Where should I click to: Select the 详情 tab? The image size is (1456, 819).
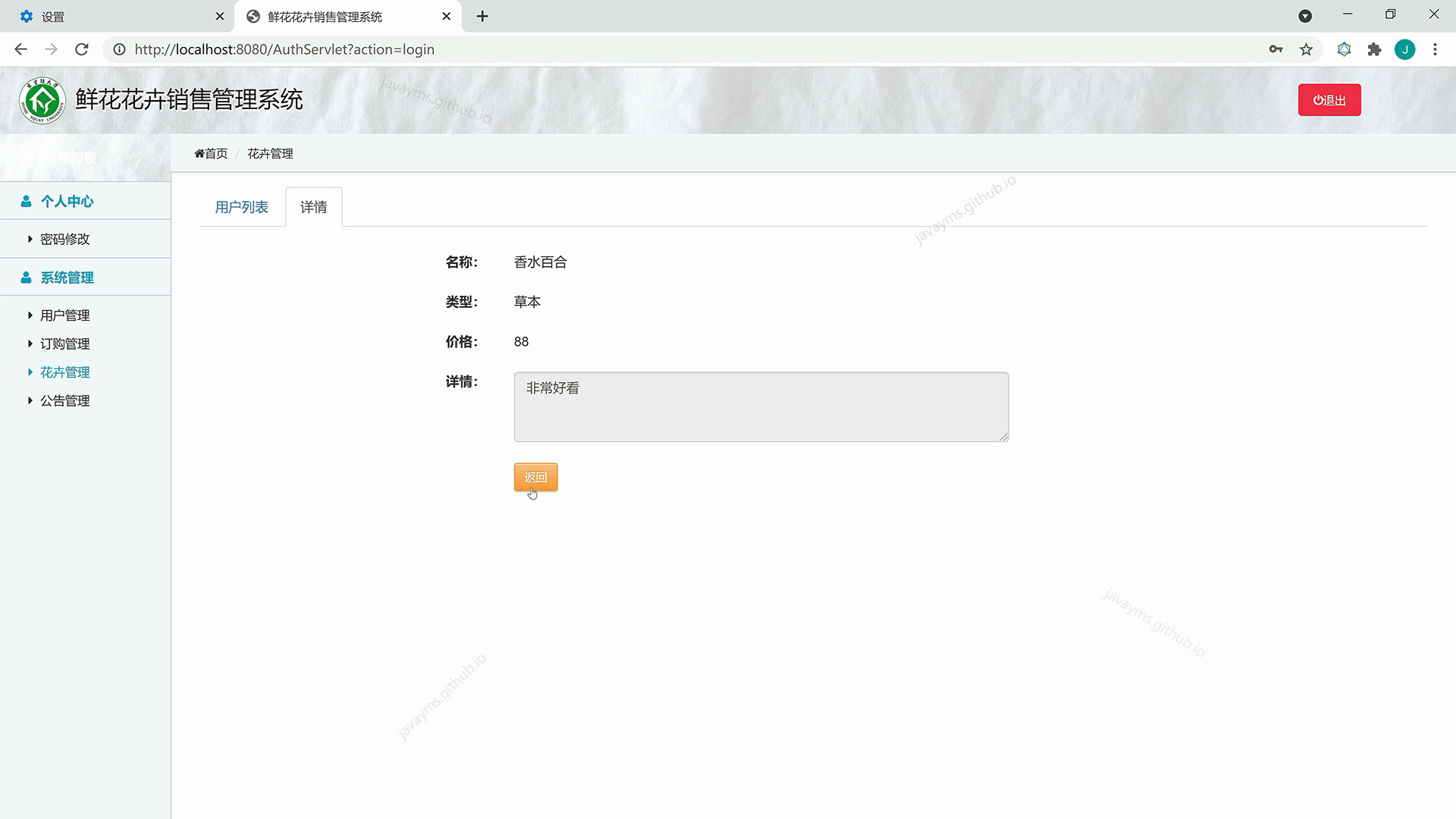click(x=313, y=206)
